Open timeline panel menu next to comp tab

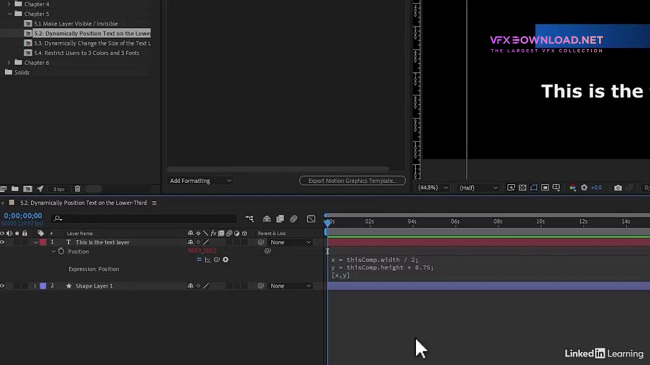click(154, 203)
